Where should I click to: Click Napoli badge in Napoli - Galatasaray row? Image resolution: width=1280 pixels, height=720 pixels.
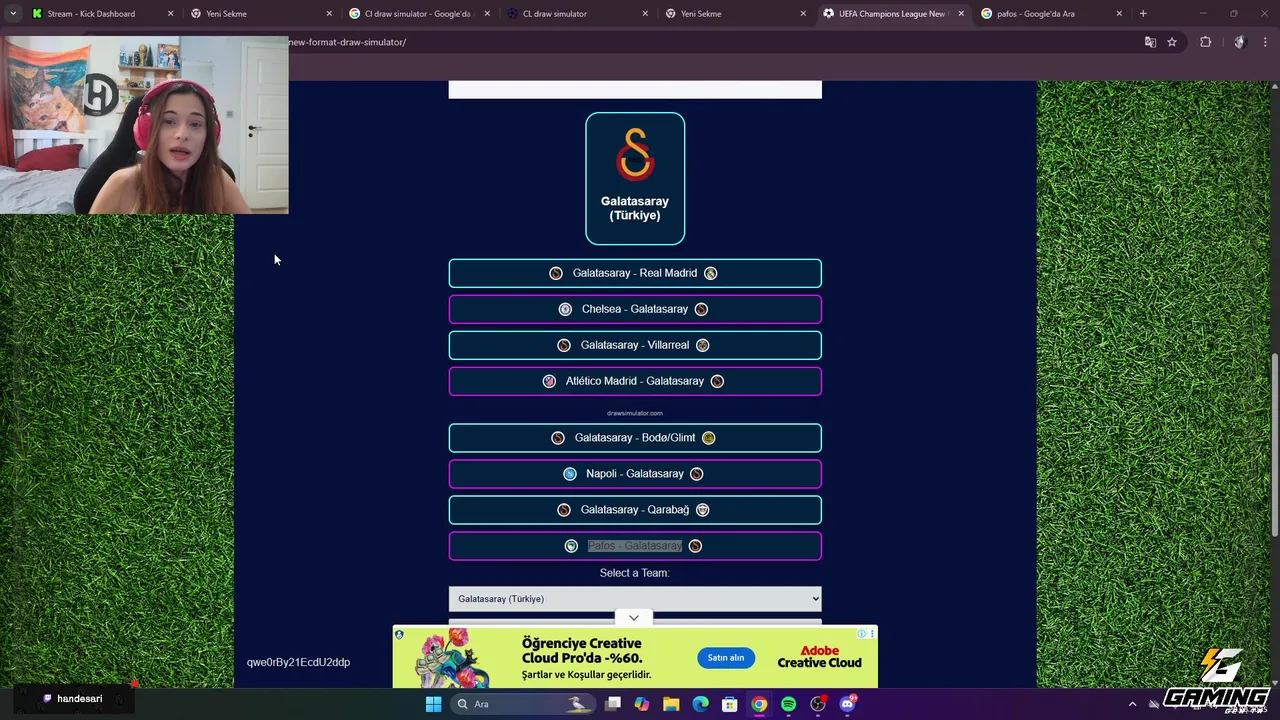click(570, 474)
